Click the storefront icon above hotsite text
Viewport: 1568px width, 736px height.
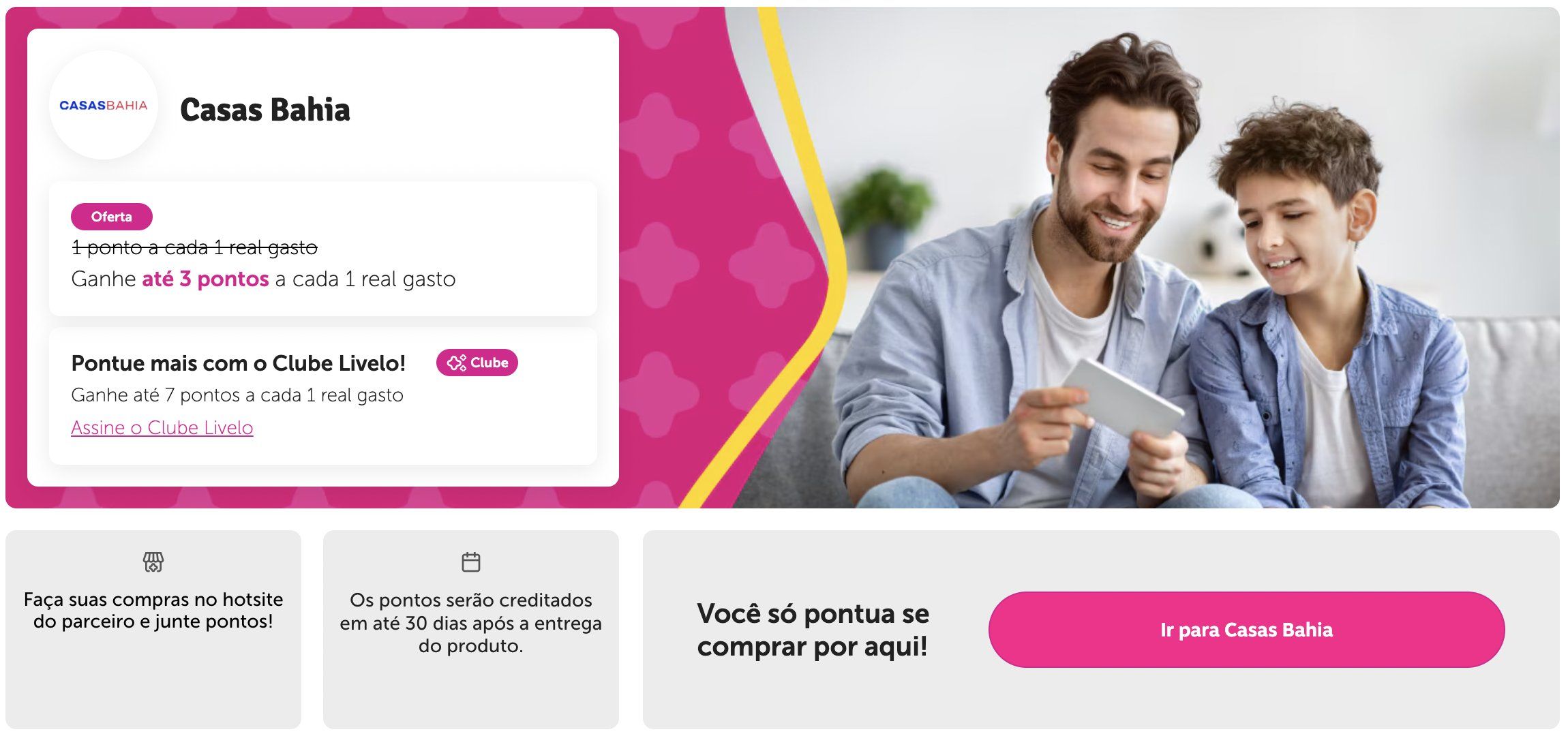click(x=153, y=562)
